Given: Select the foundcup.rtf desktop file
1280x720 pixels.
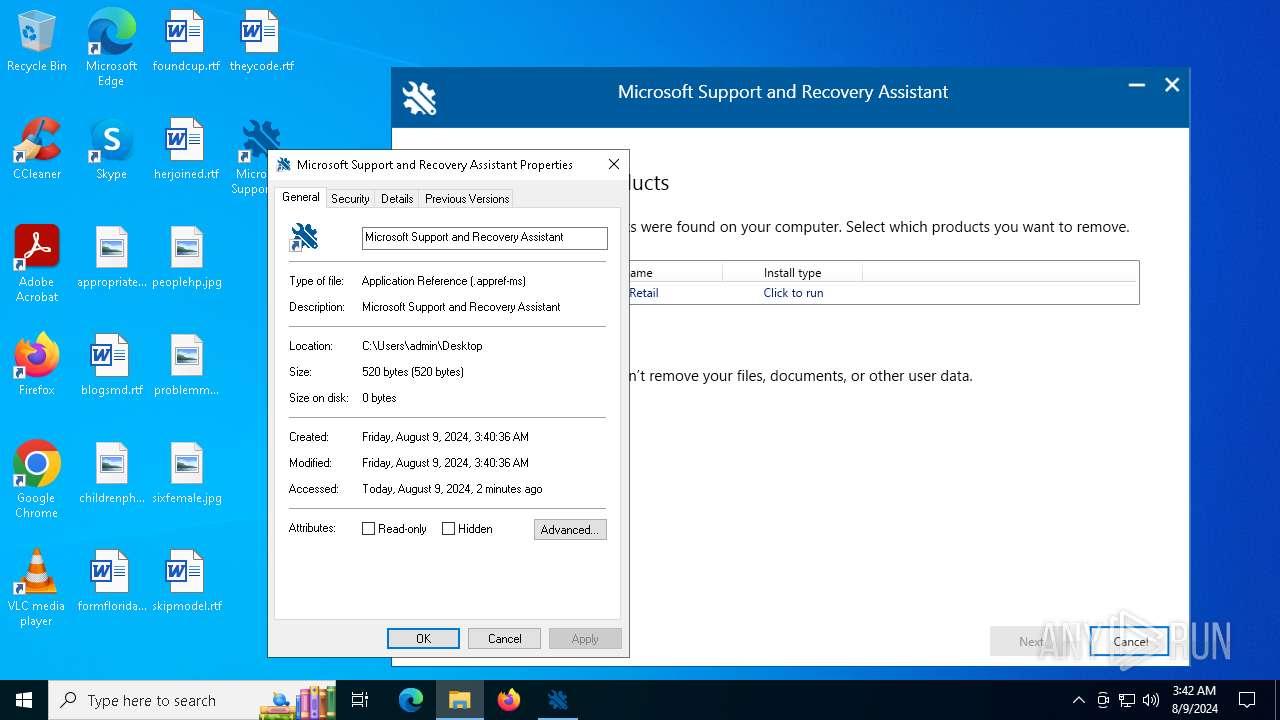Looking at the screenshot, I should click(x=186, y=42).
